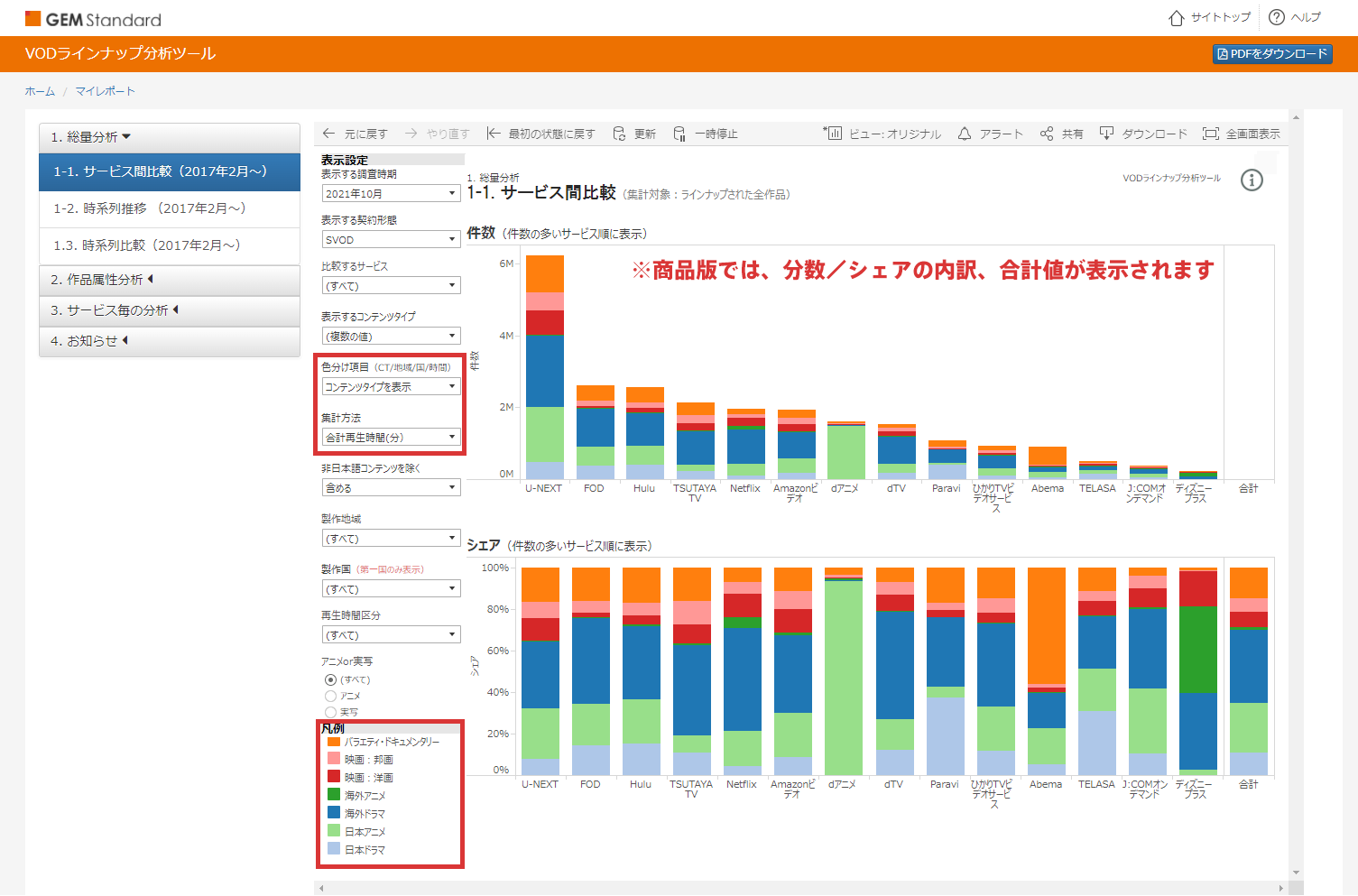1358x896 pixels.
Task: Click the undo arrow icon in toolbar
Action: coord(329,134)
